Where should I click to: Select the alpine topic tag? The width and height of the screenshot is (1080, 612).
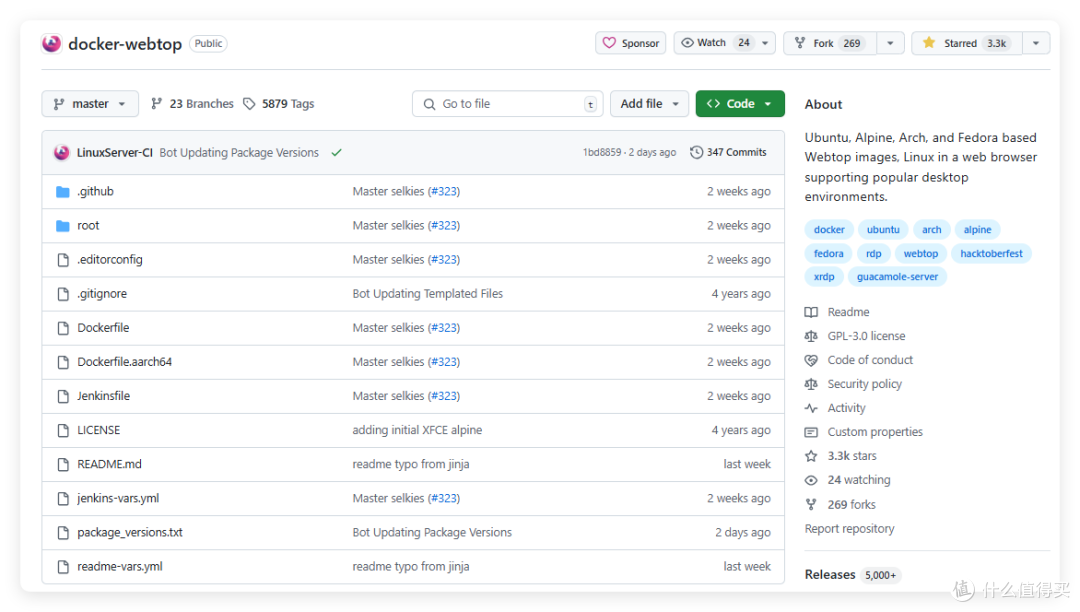[x=977, y=230]
